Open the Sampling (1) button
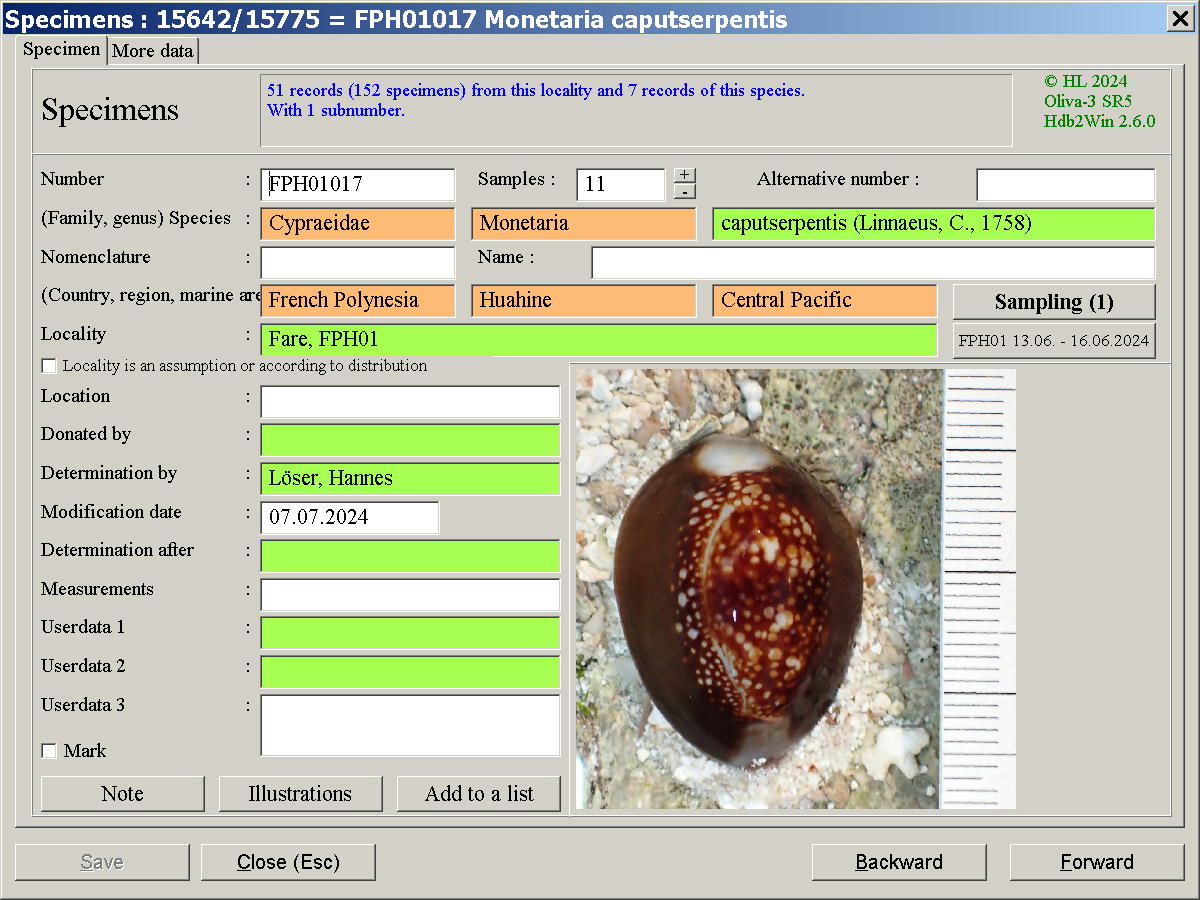The image size is (1200, 900). (x=1053, y=302)
